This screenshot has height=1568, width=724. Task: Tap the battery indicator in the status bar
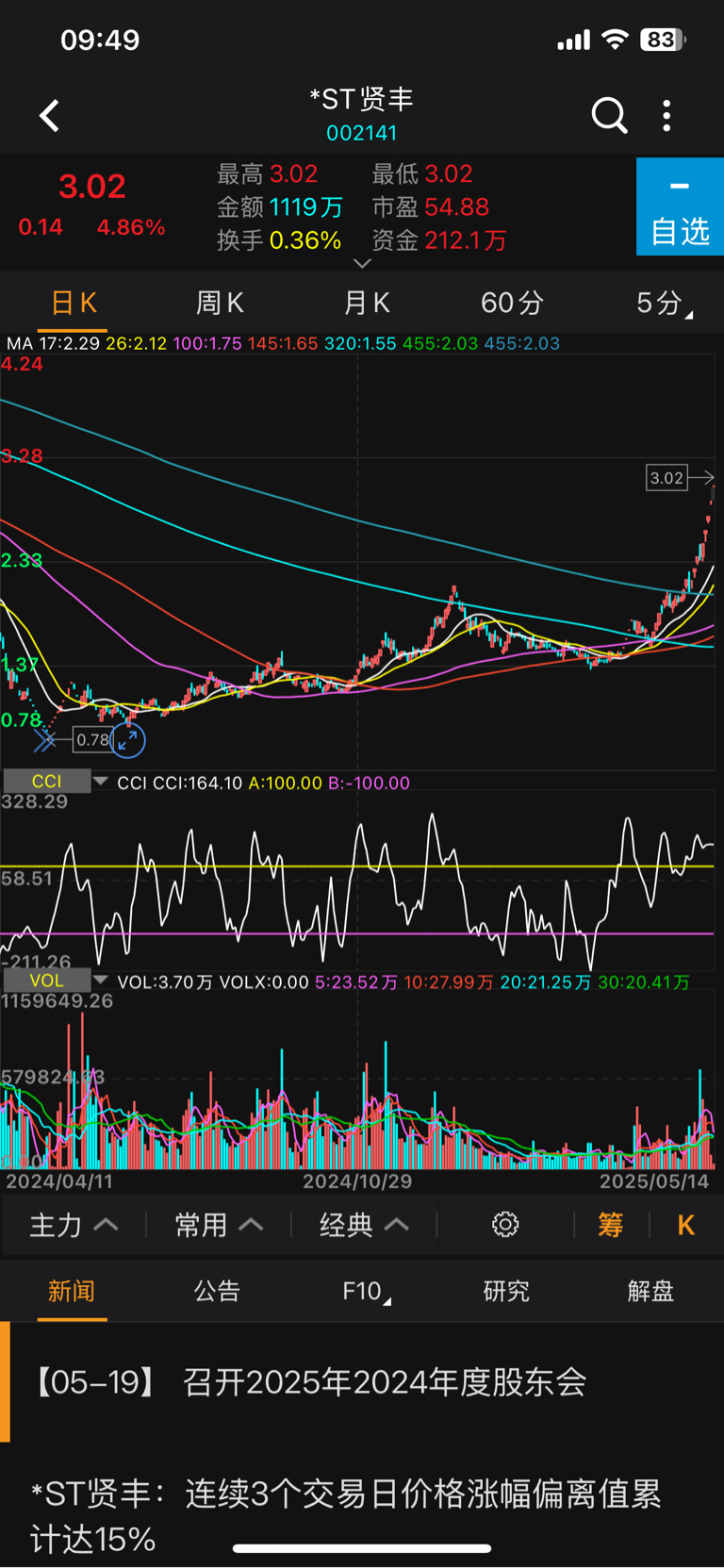click(663, 40)
